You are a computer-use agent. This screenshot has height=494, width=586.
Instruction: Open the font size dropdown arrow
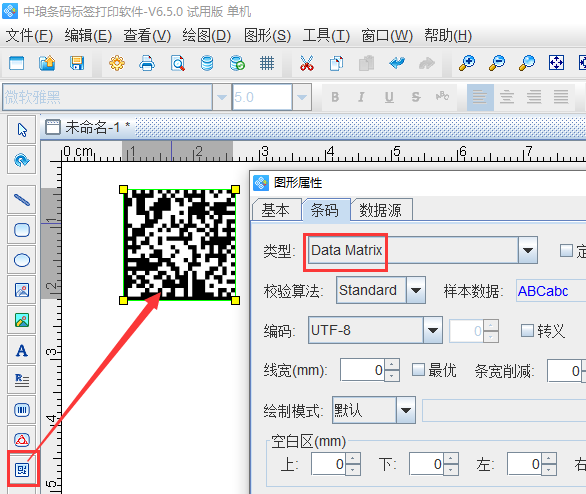click(x=302, y=97)
